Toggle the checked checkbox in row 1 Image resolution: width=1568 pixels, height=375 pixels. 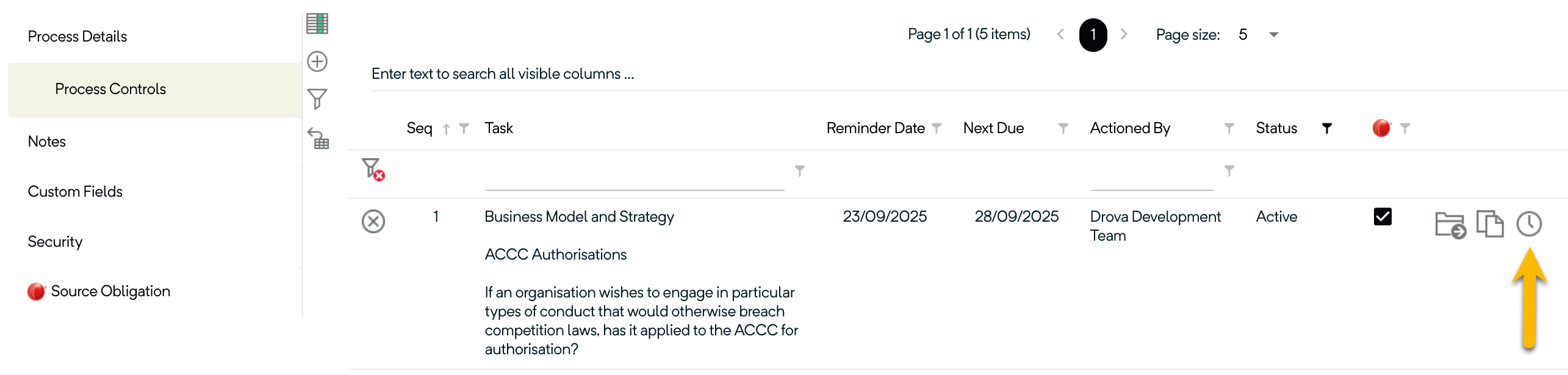point(1383,217)
